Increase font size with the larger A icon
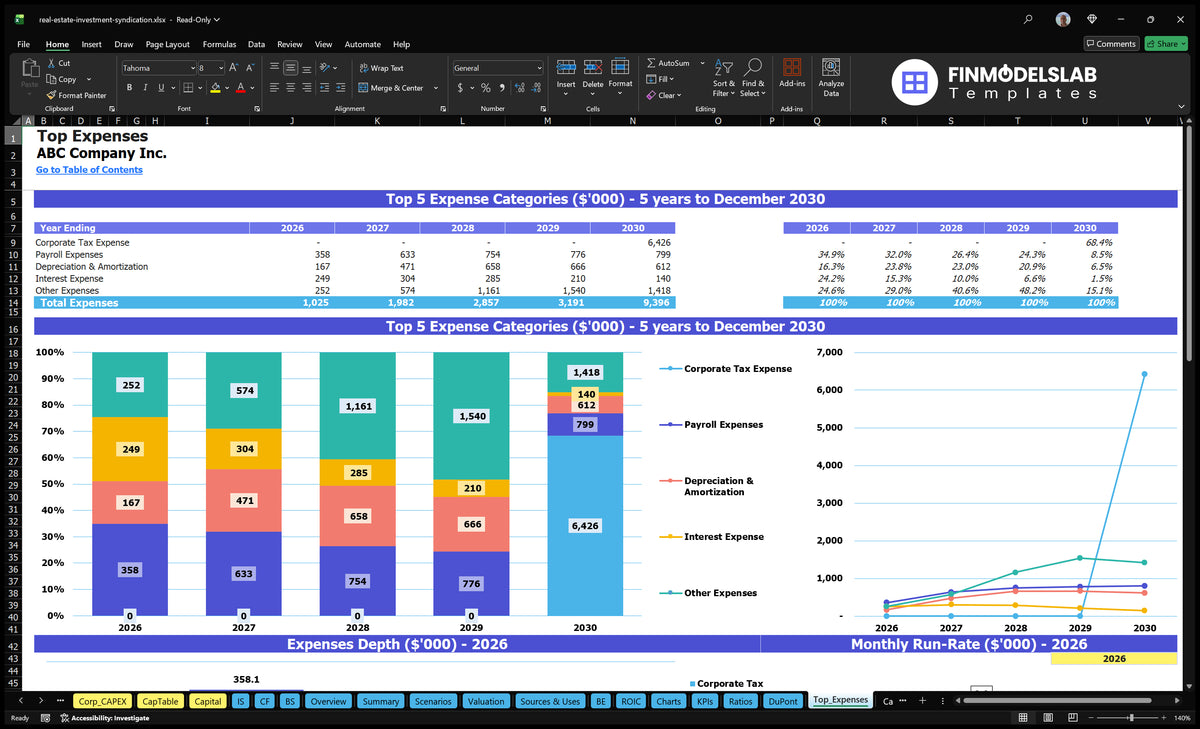Image resolution: width=1200 pixels, height=729 pixels. [x=234, y=68]
